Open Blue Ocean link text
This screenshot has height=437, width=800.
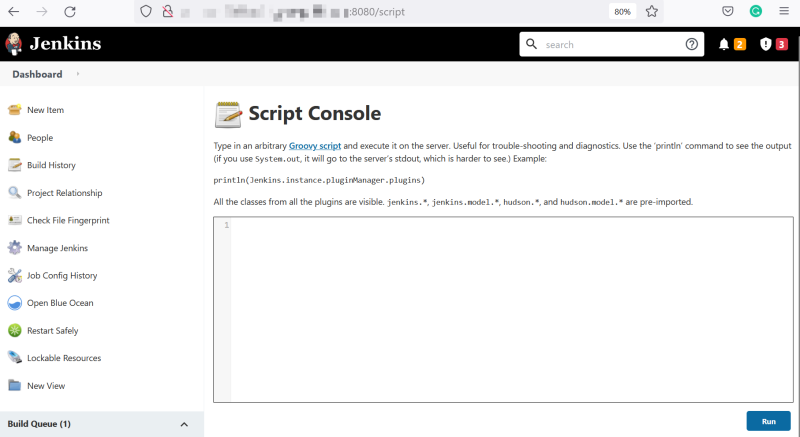[x=60, y=303]
